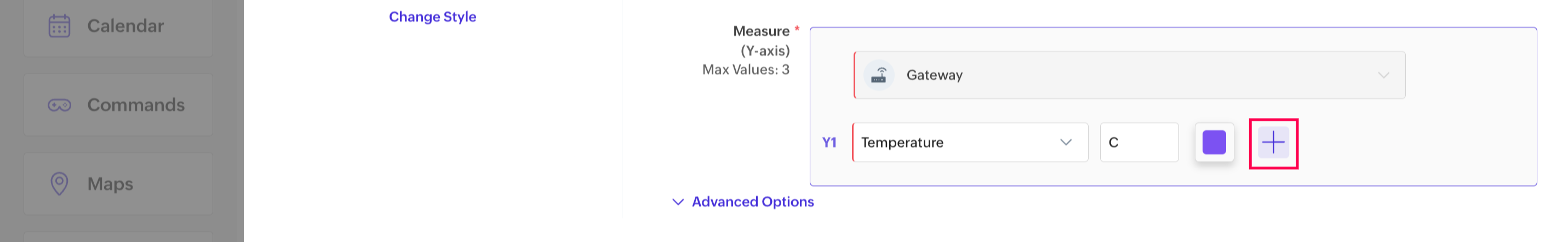This screenshot has width=1568, height=242.
Task: Click the Max Values: 3 hint text
Action: tap(746, 70)
